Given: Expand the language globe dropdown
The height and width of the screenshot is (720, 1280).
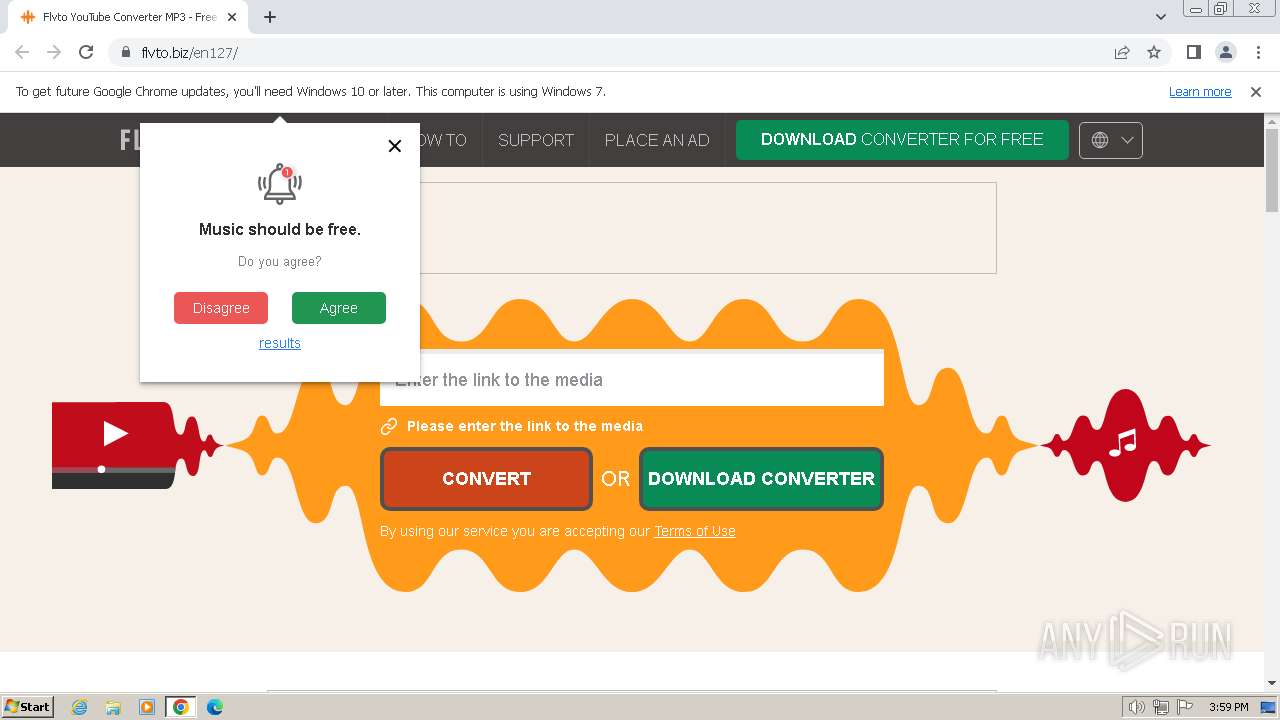Looking at the screenshot, I should pyautogui.click(x=1110, y=140).
